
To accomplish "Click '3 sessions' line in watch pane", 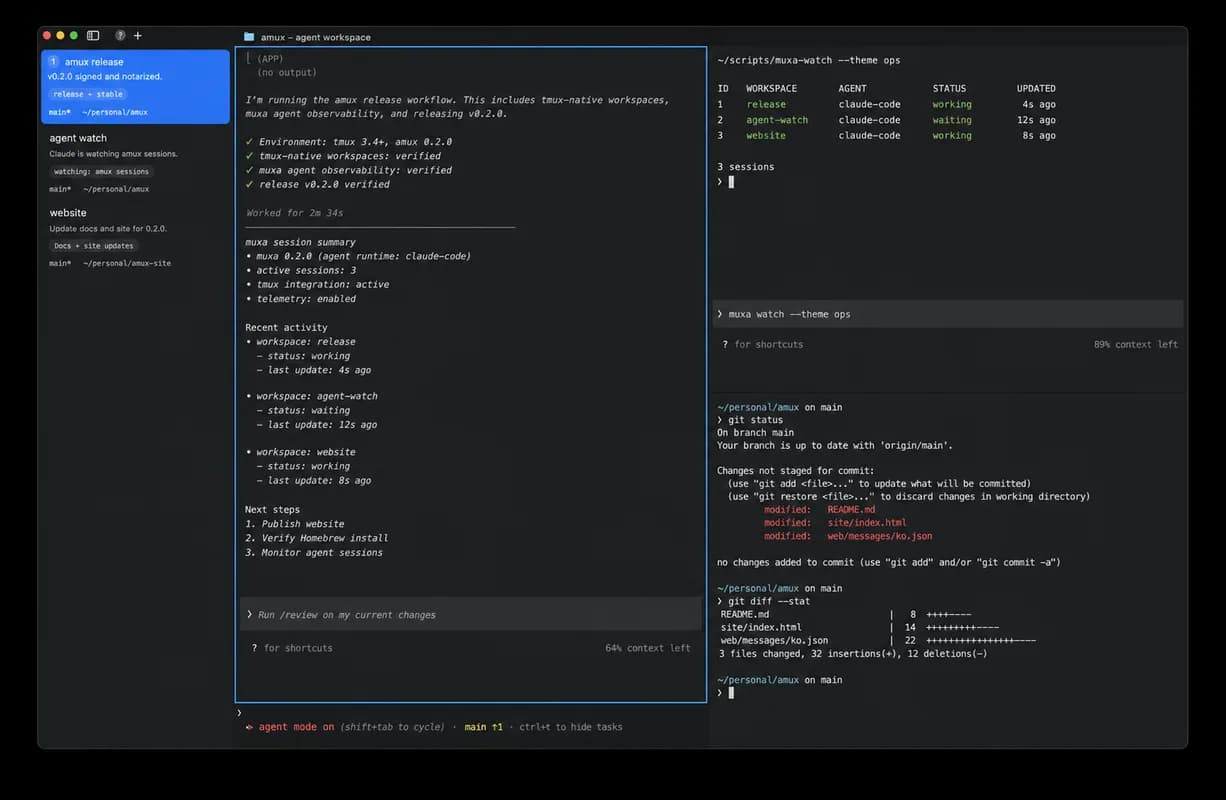I will tap(745, 167).
